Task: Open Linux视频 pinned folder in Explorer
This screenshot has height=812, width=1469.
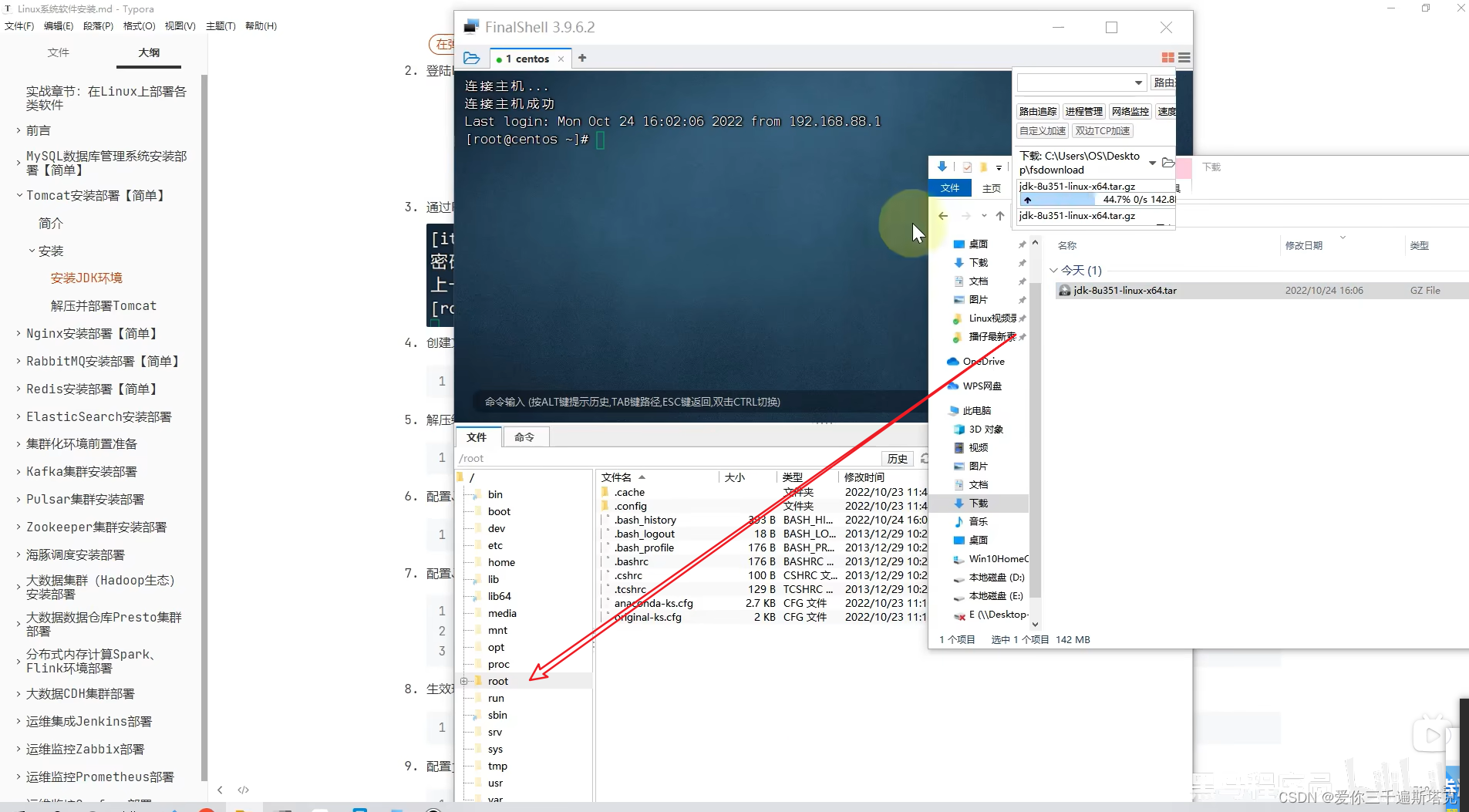Action: (x=986, y=318)
